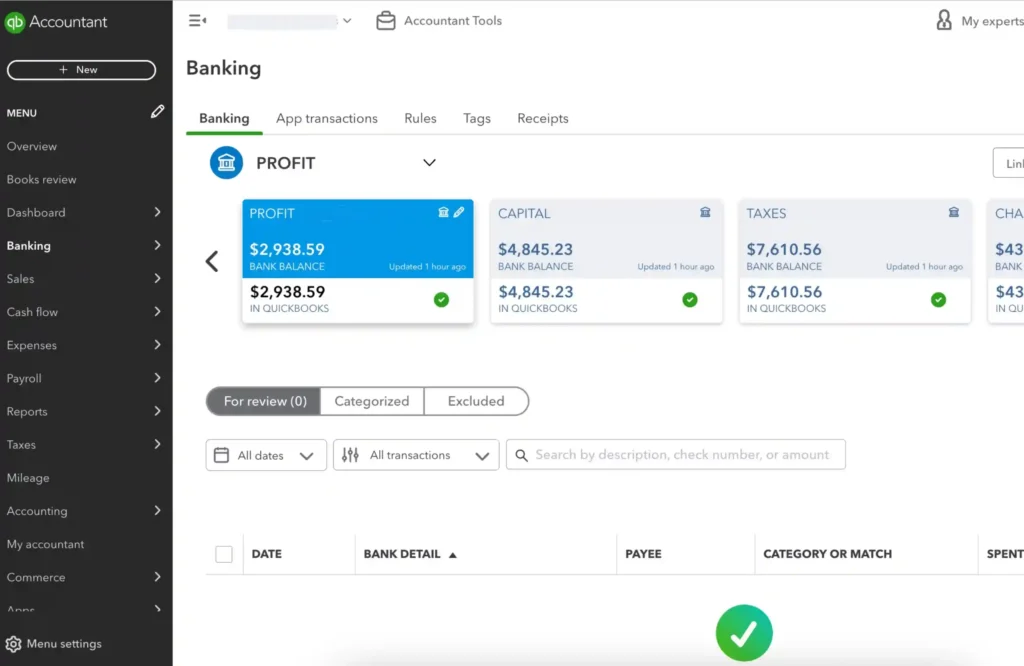Switch to the Rules tab
Viewport: 1024px width, 666px height.
(420, 119)
